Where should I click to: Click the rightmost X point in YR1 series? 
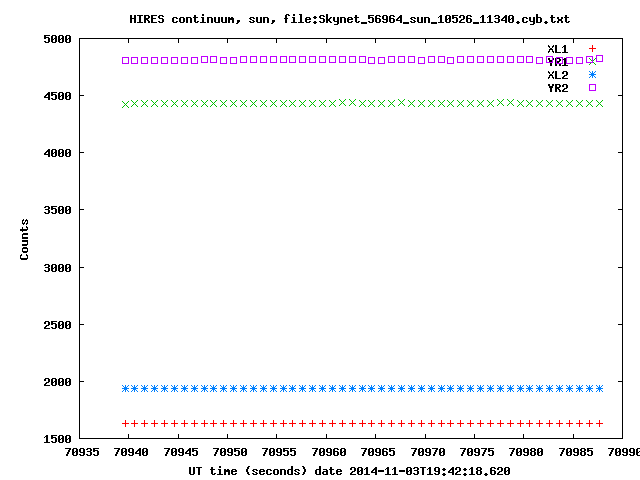point(600,103)
